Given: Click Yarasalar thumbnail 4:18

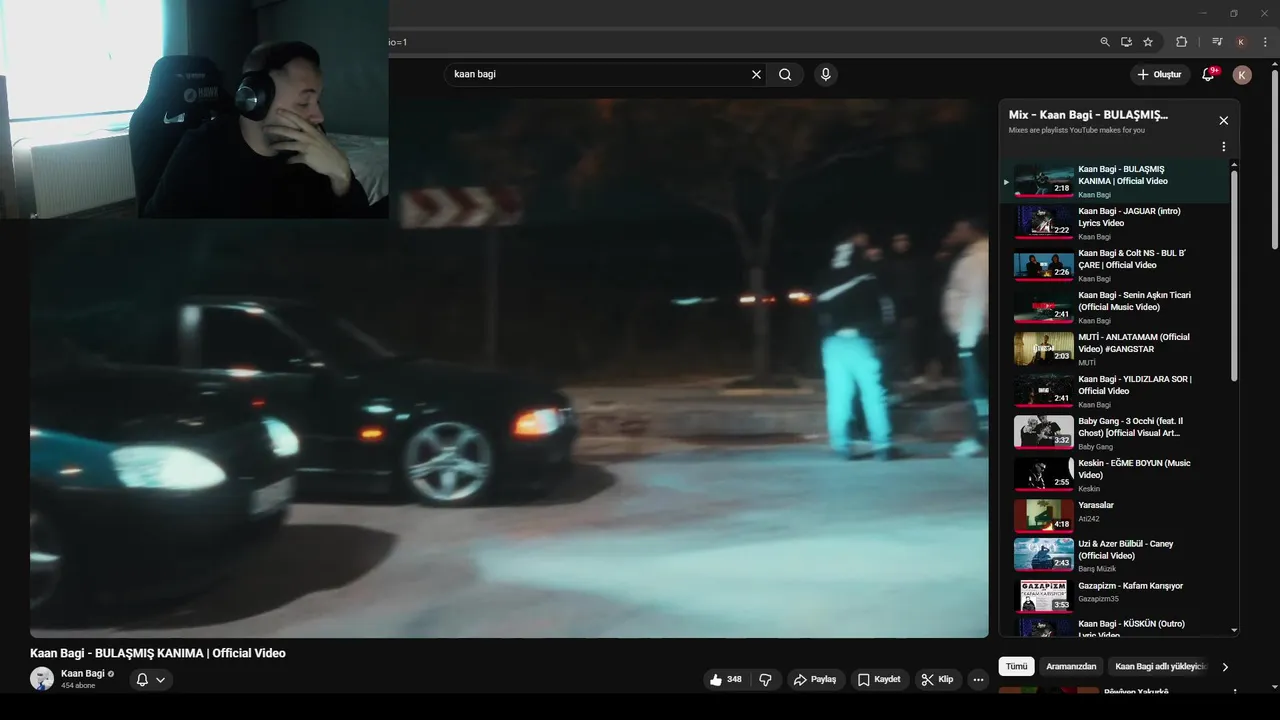Looking at the screenshot, I should (x=1043, y=516).
